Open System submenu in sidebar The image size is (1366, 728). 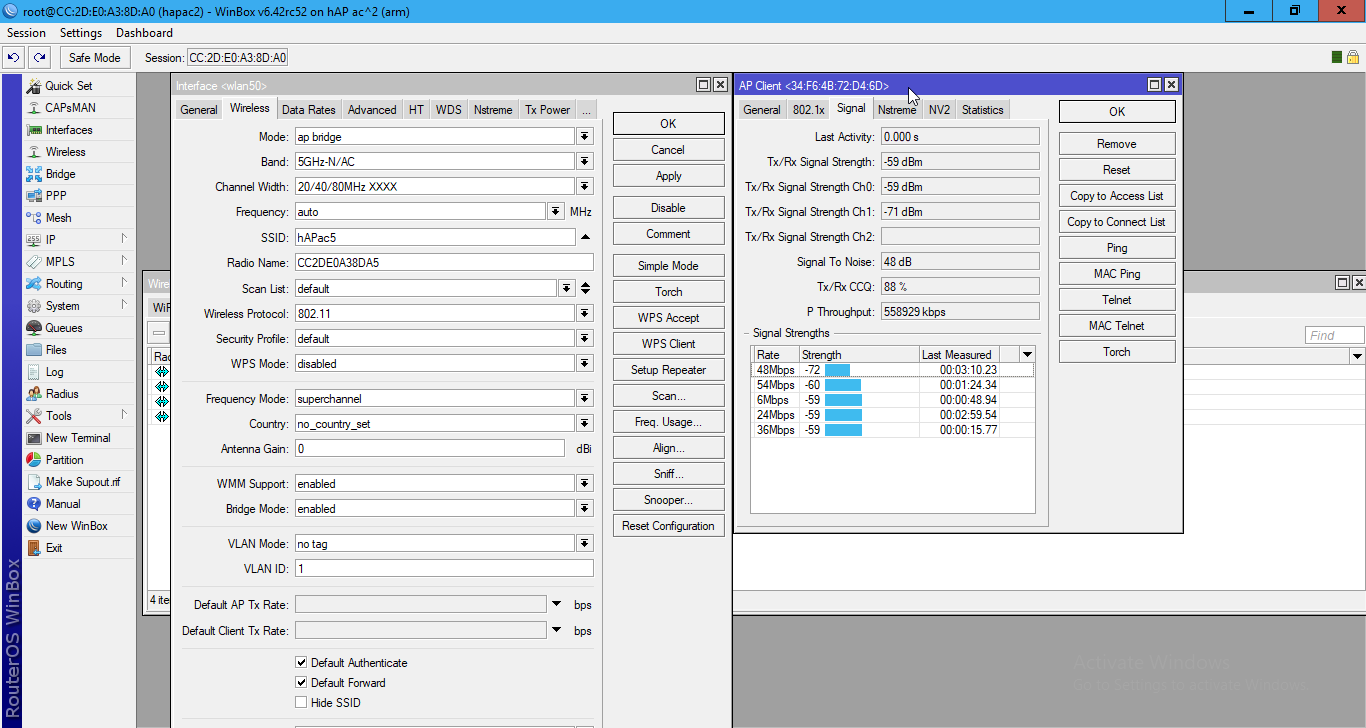pyautogui.click(x=79, y=306)
